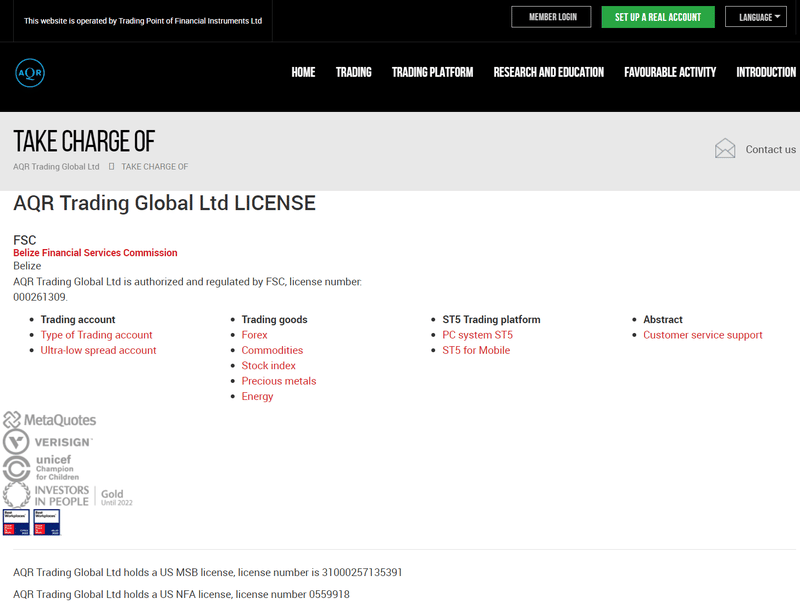The width and height of the screenshot is (800, 604).
Task: Open ST5 for Mobile link
Action: [x=476, y=350]
